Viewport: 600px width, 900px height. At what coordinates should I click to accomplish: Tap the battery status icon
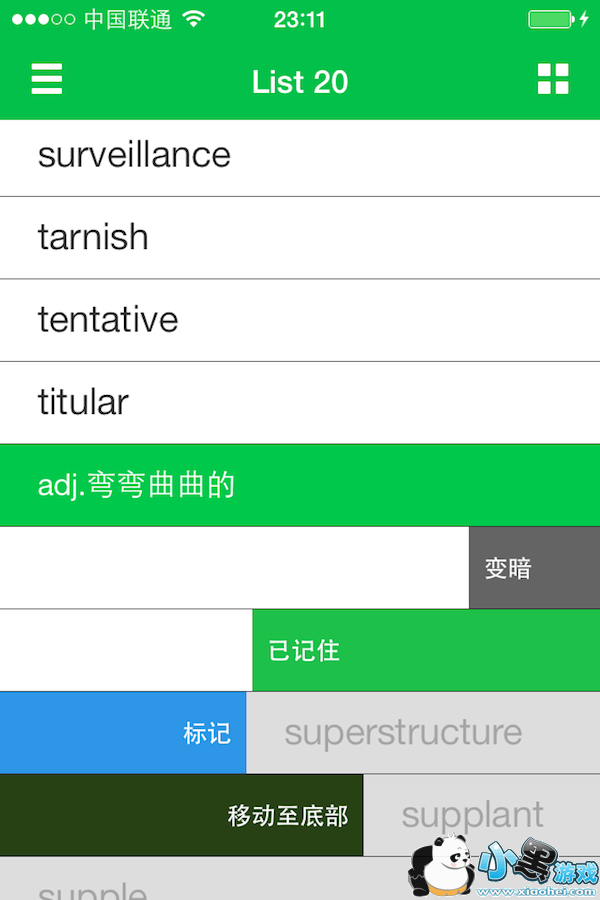coord(553,19)
